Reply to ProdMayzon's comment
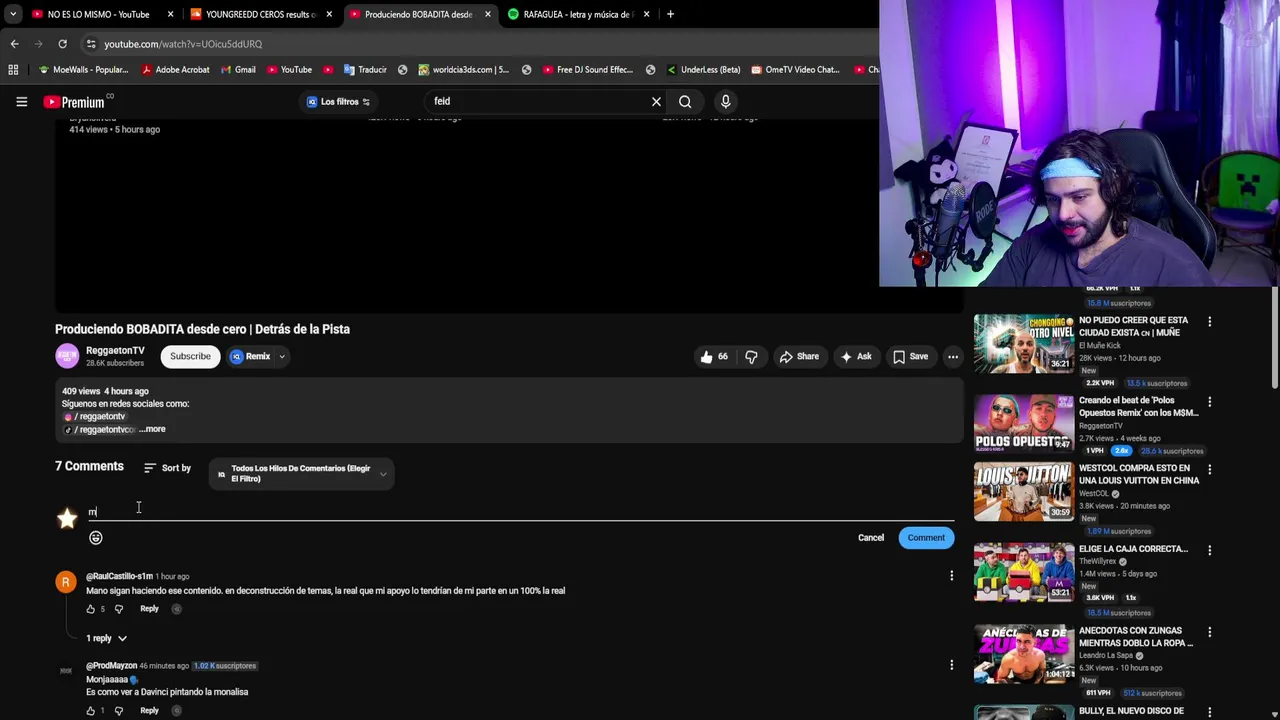1280x720 pixels. click(149, 711)
